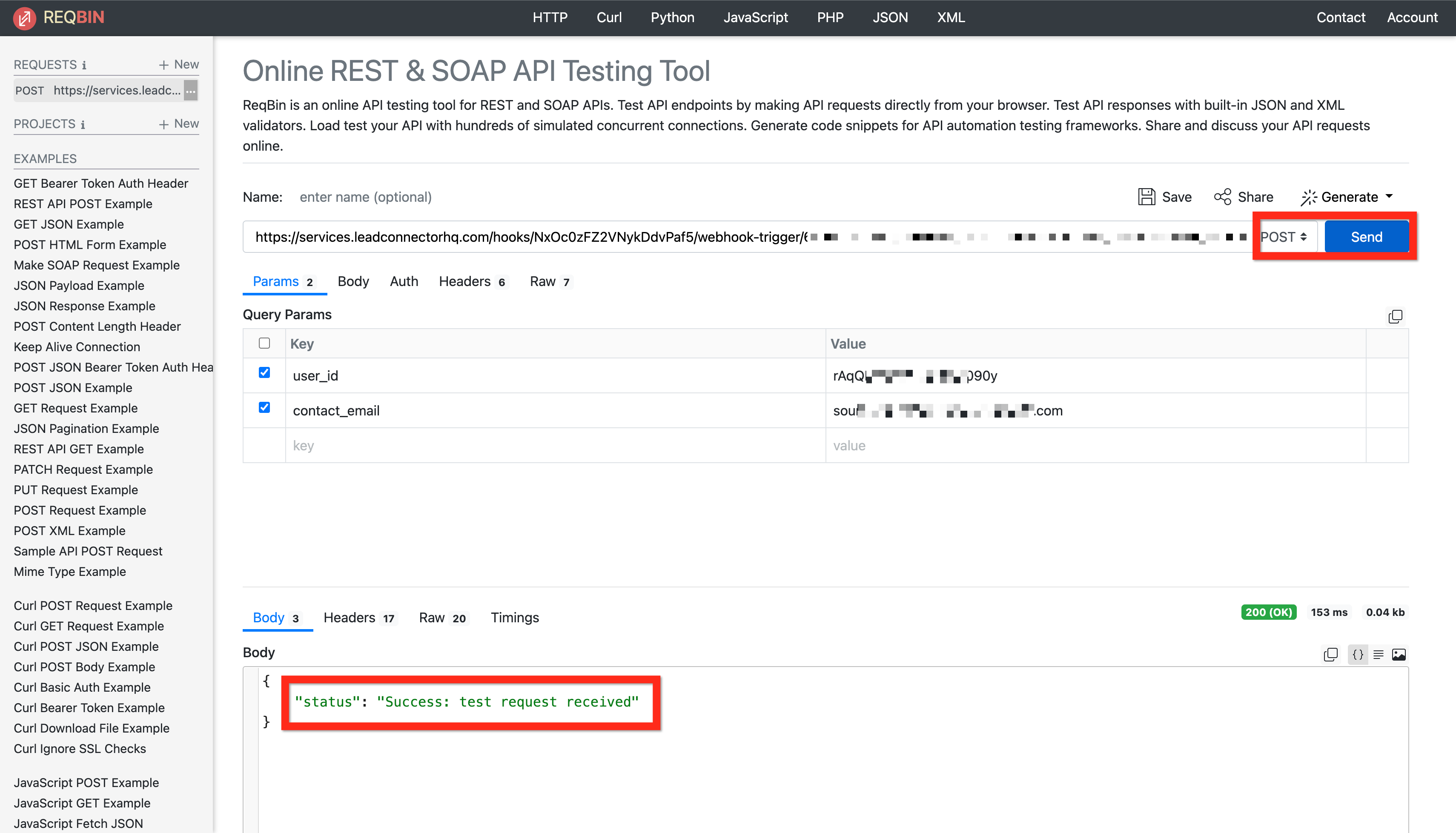This screenshot has height=833, width=1456.
Task: Open the REST API POST Example link
Action: pyautogui.click(x=83, y=203)
